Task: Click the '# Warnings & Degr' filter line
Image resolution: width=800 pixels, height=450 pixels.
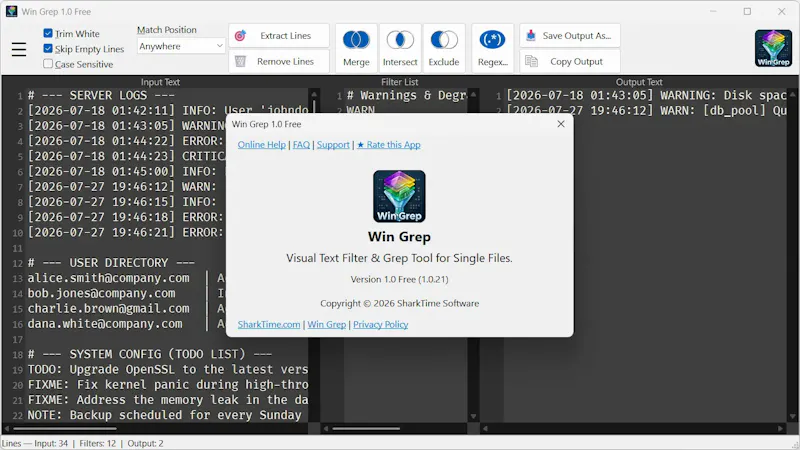Action: [x=407, y=95]
